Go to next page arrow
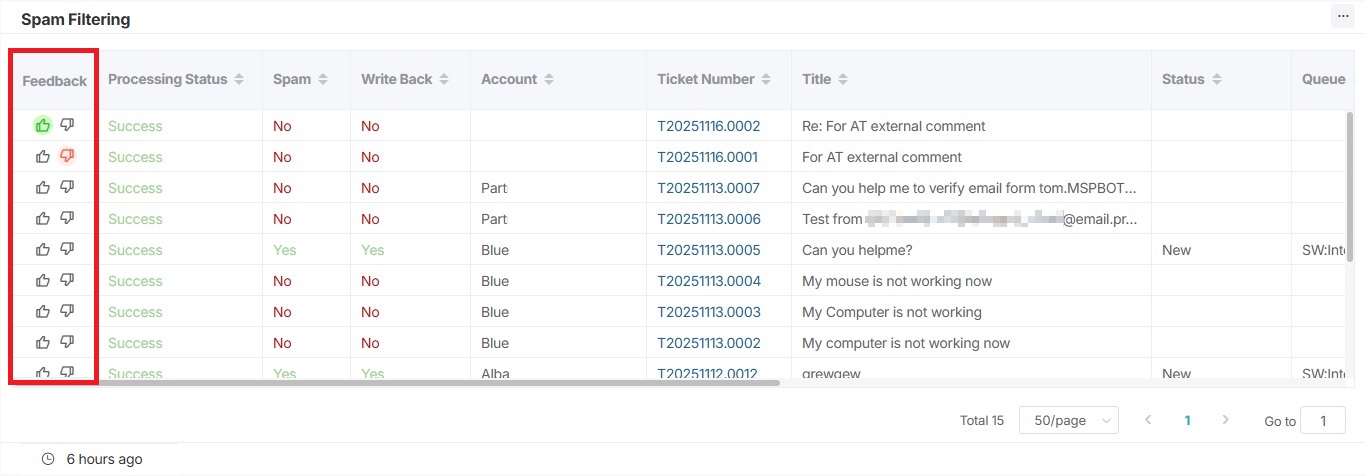 click(1226, 421)
